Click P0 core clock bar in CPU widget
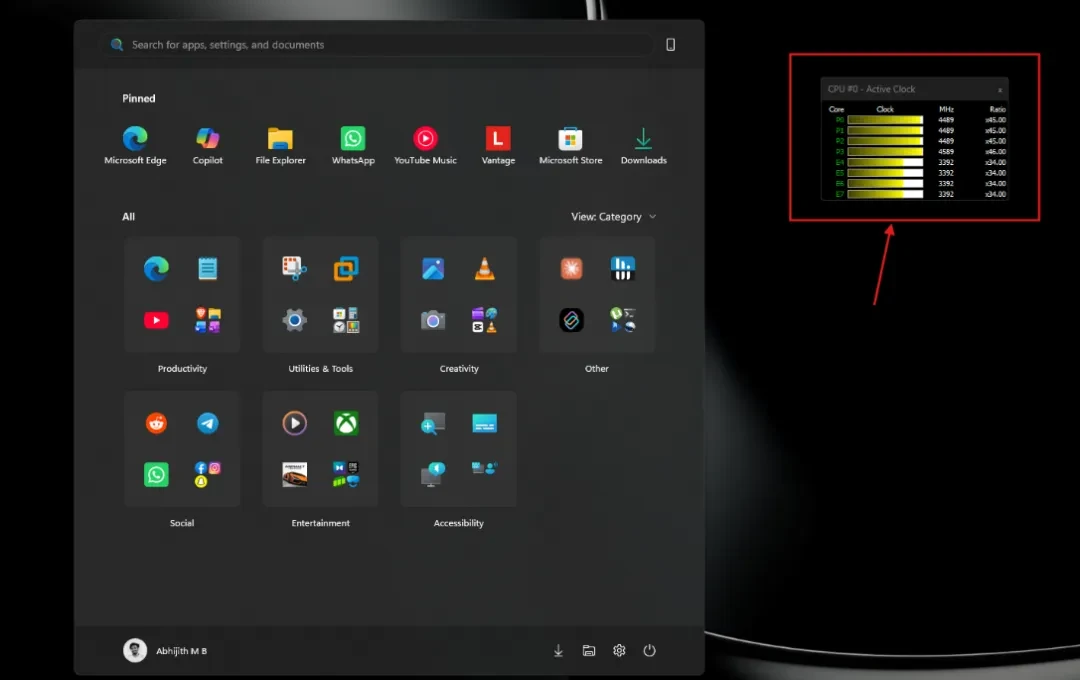 coord(885,120)
